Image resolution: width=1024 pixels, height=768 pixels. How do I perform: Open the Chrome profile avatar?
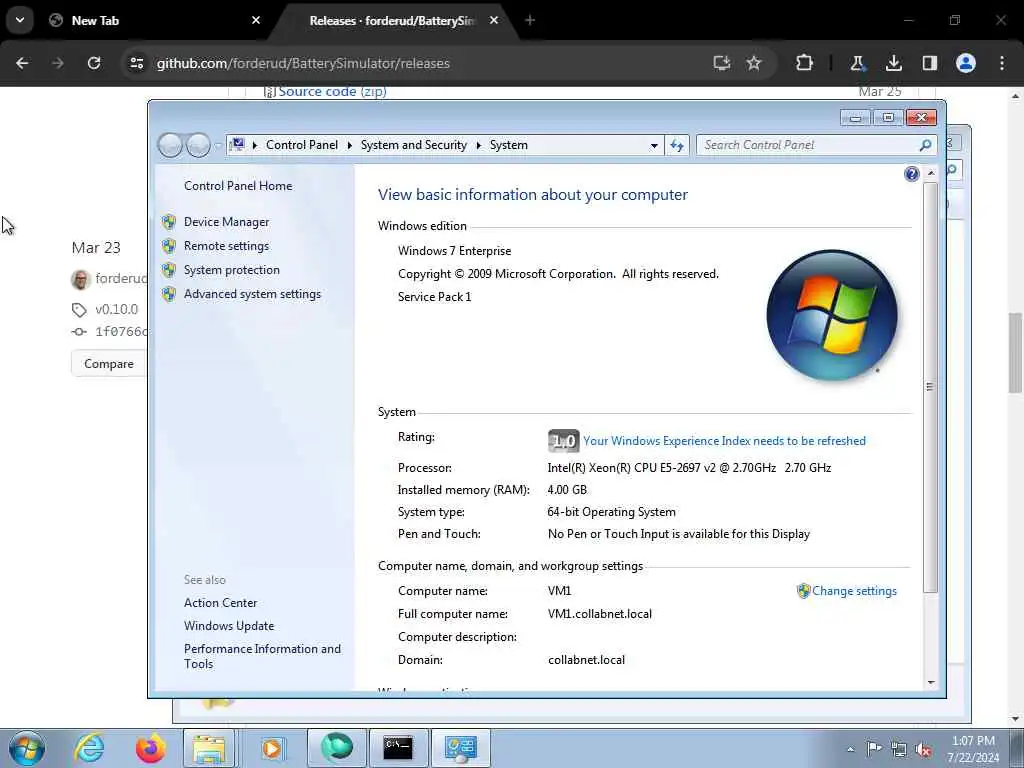coord(966,63)
